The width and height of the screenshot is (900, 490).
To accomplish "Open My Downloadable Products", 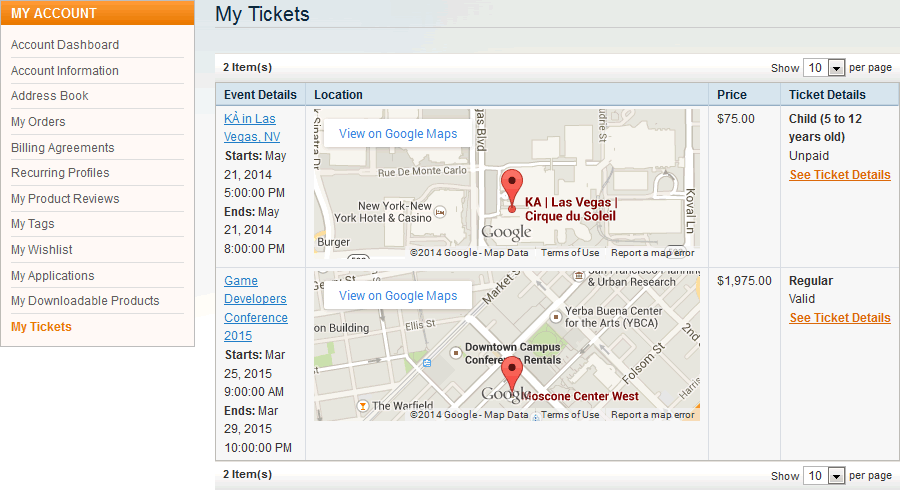I will (x=85, y=301).
